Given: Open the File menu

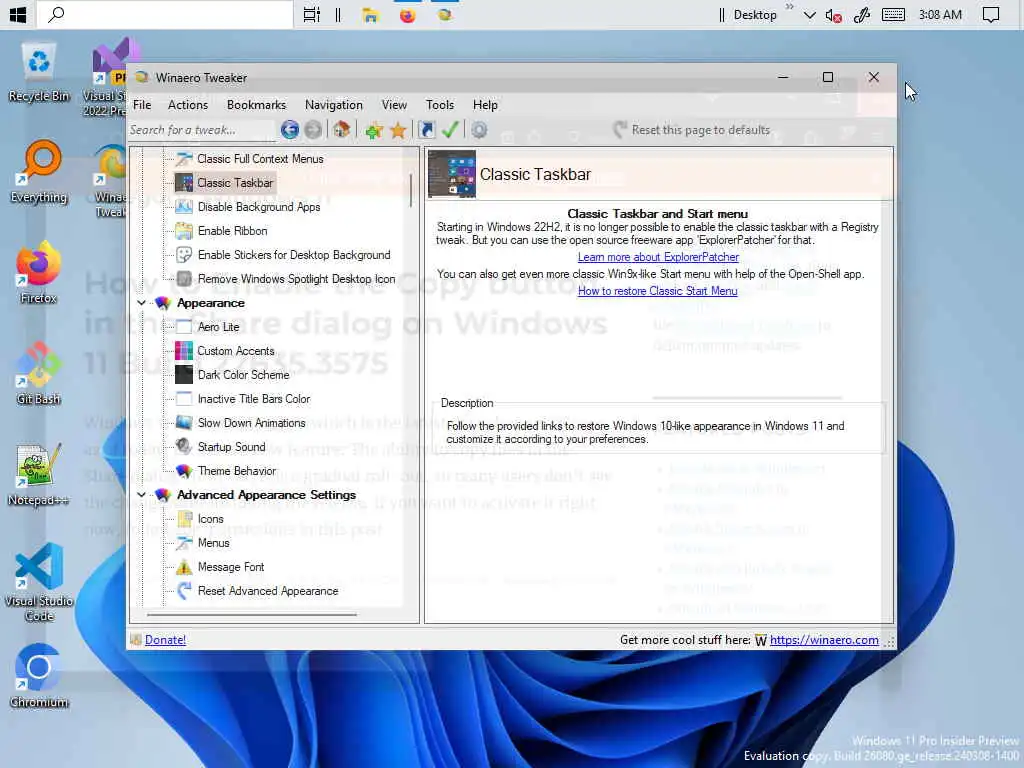Looking at the screenshot, I should (x=142, y=105).
